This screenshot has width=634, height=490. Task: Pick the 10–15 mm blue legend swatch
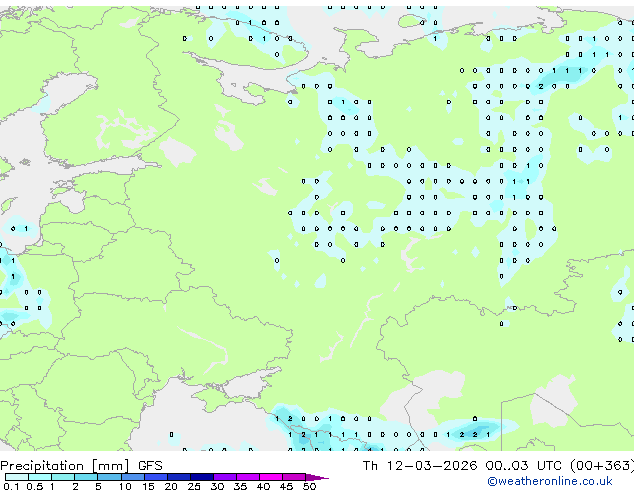(133, 477)
